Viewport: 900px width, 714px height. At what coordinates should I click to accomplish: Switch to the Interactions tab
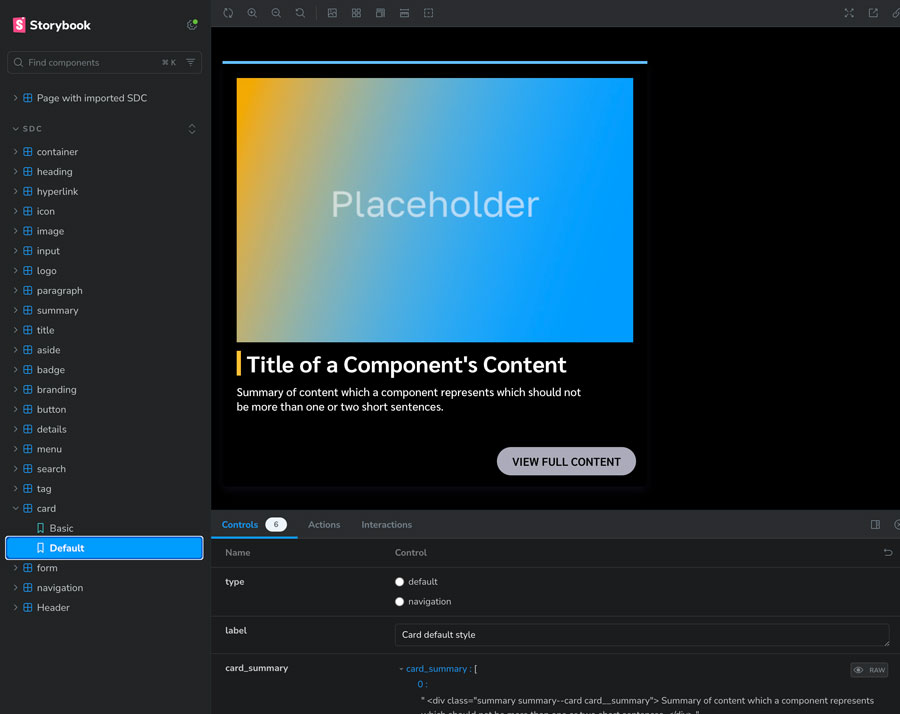386,525
